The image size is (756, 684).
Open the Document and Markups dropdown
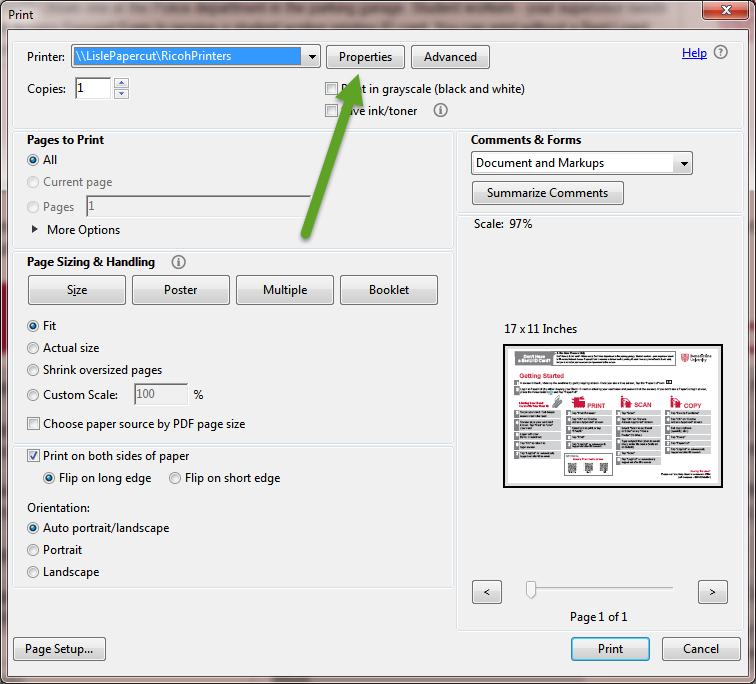pyautogui.click(x=683, y=163)
